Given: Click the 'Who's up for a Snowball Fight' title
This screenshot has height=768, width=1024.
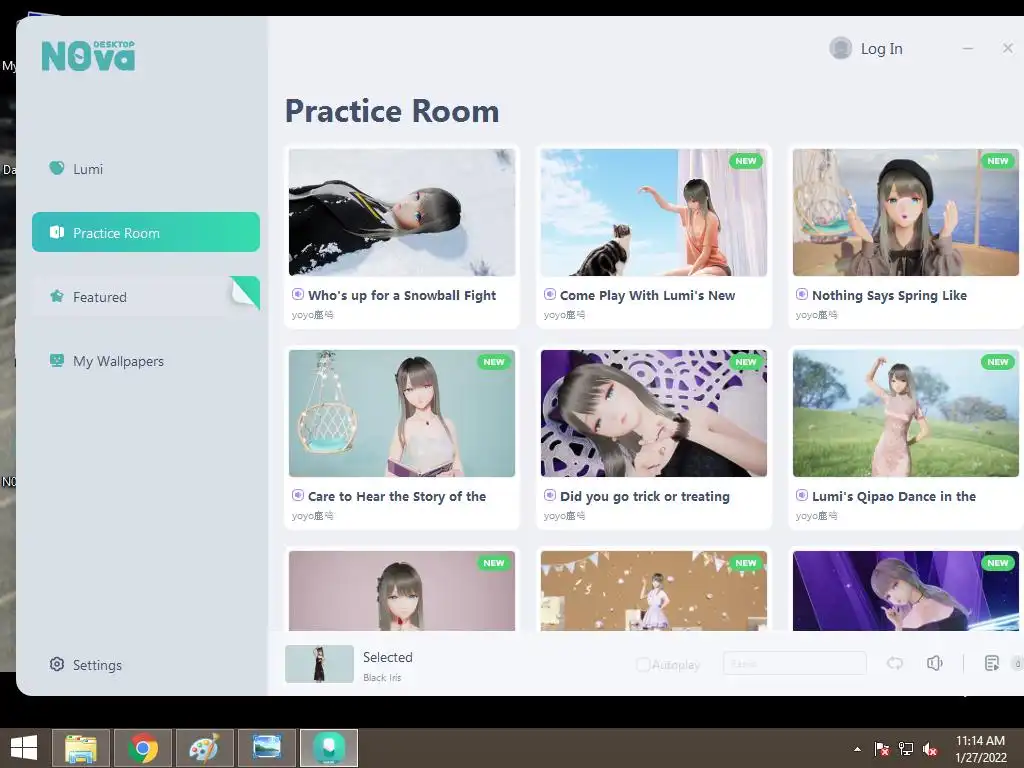Looking at the screenshot, I should (x=402, y=295).
